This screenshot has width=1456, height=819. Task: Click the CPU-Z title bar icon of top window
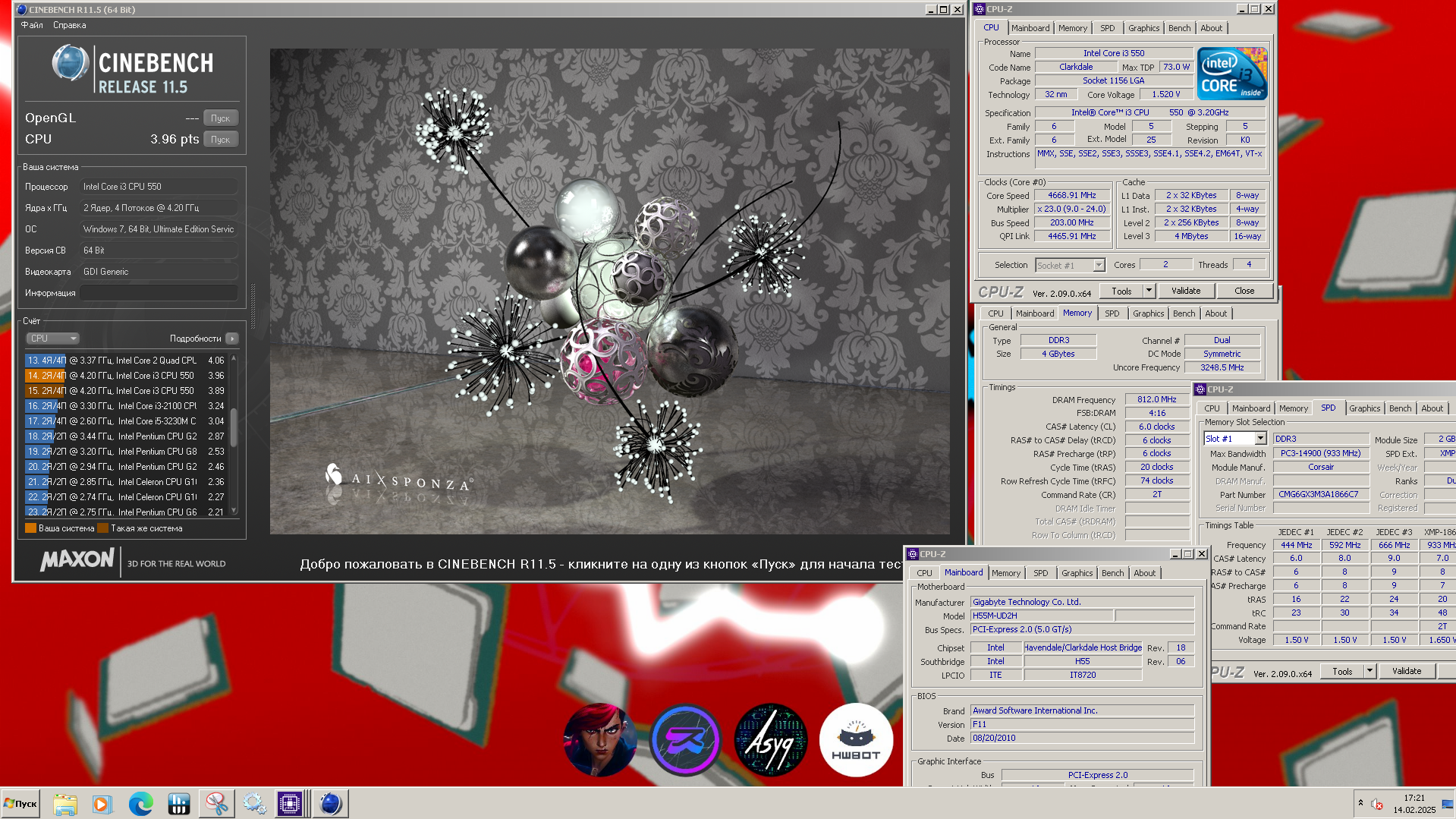point(979,9)
